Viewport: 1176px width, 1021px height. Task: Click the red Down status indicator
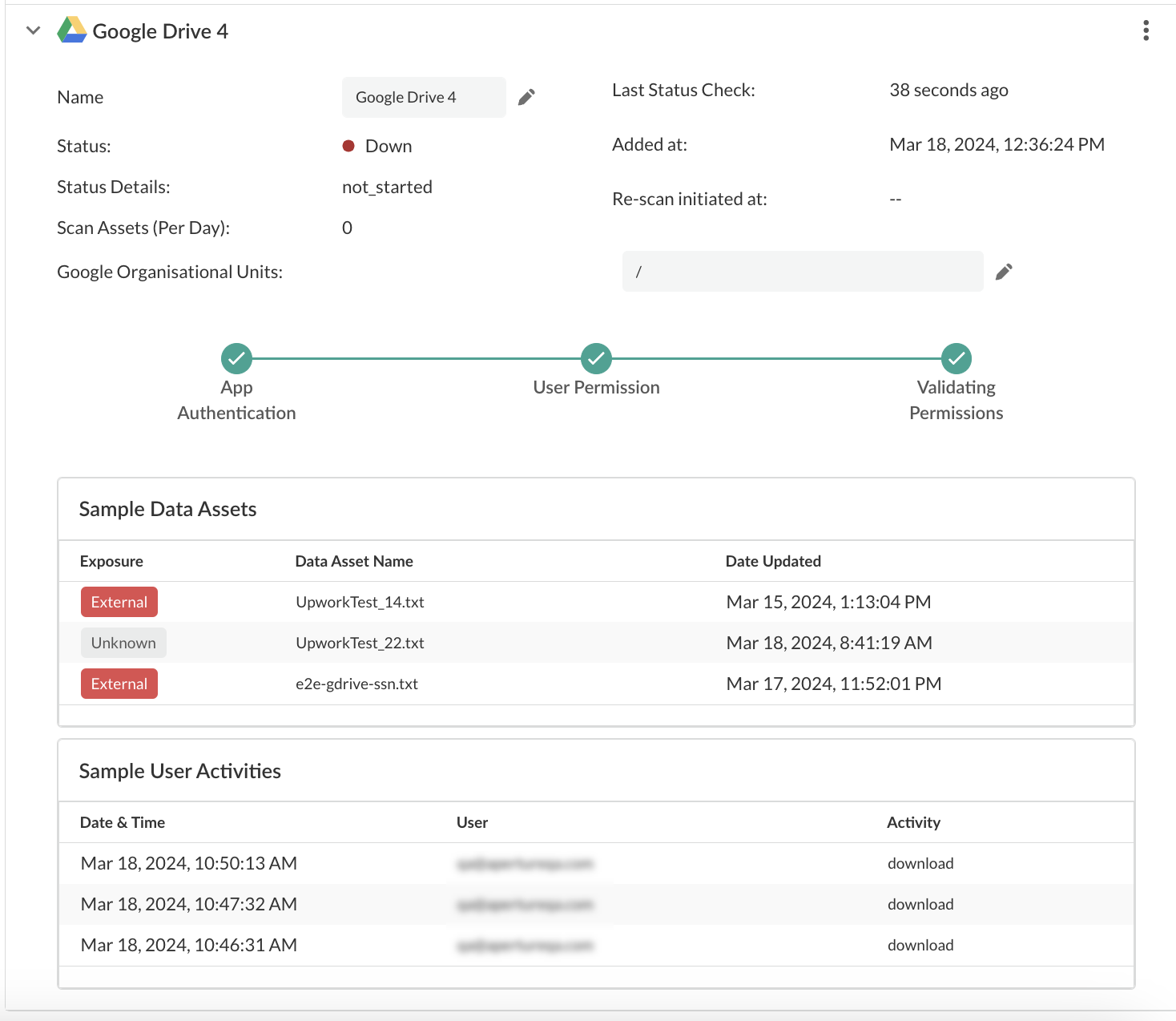(348, 146)
